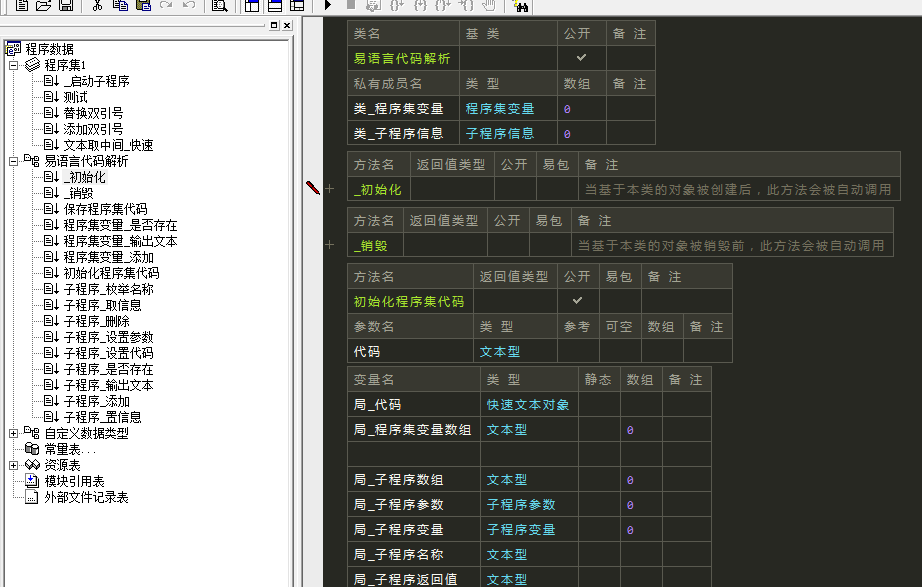The width and height of the screenshot is (922, 587).
Task: Click the third window layout icon
Action: pyautogui.click(x=298, y=5)
